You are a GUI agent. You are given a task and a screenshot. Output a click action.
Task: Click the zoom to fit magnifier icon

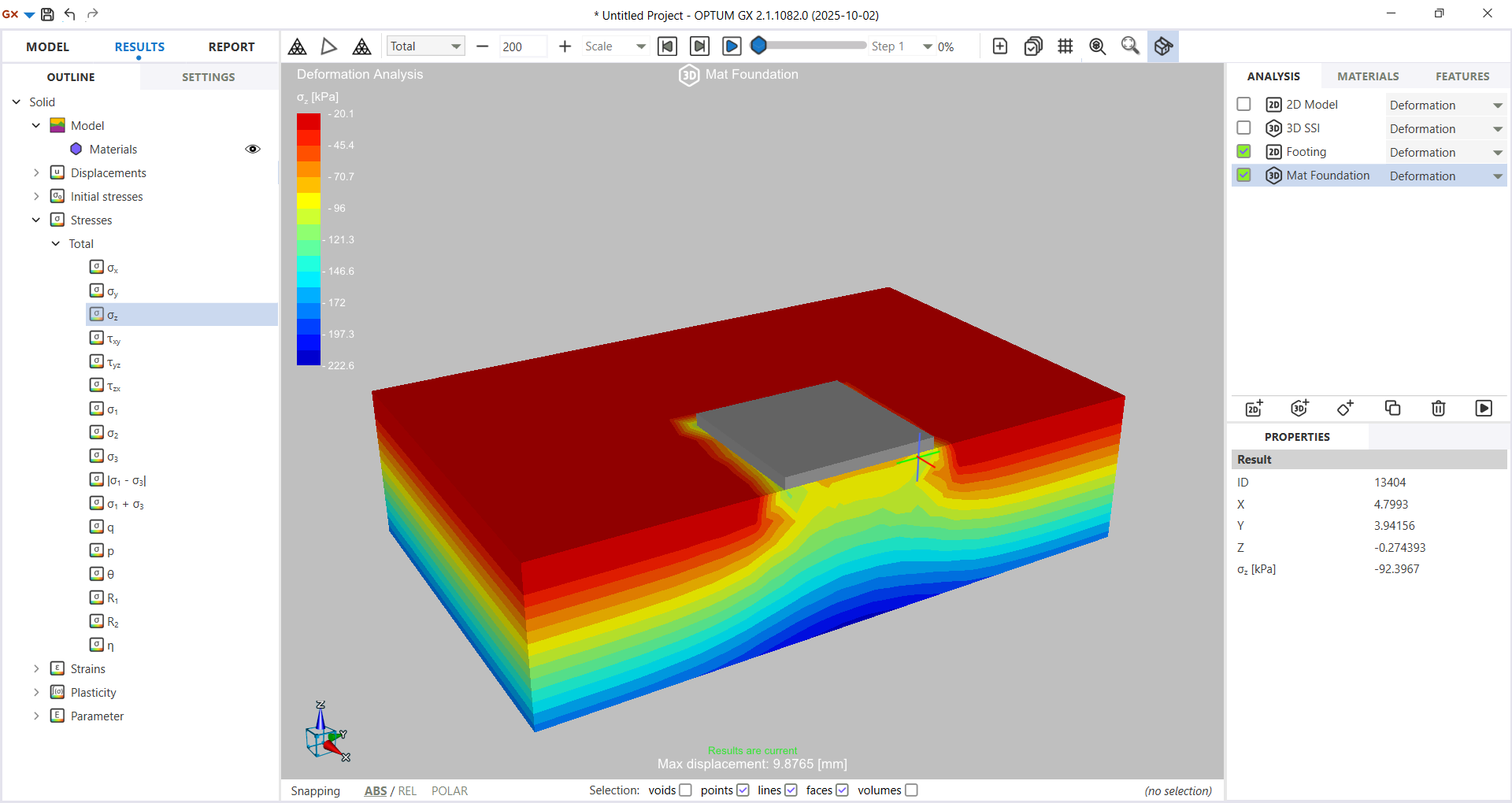[1097, 46]
